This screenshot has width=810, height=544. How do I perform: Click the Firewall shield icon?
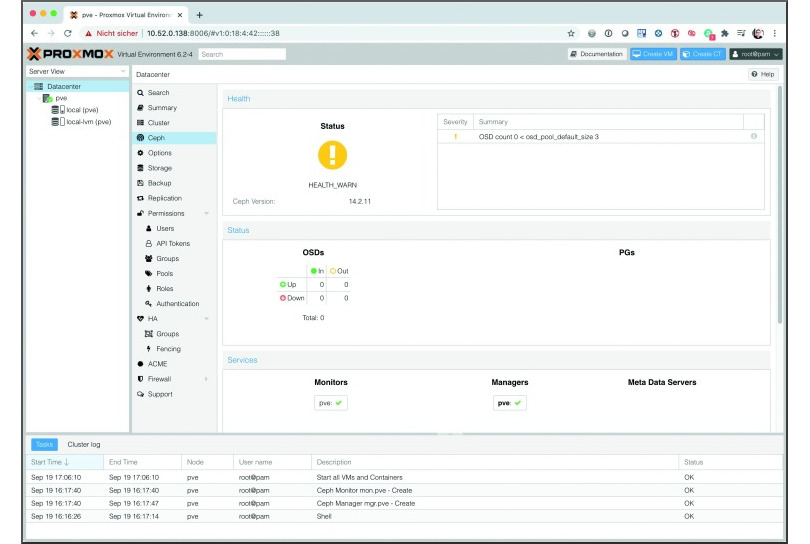click(141, 379)
